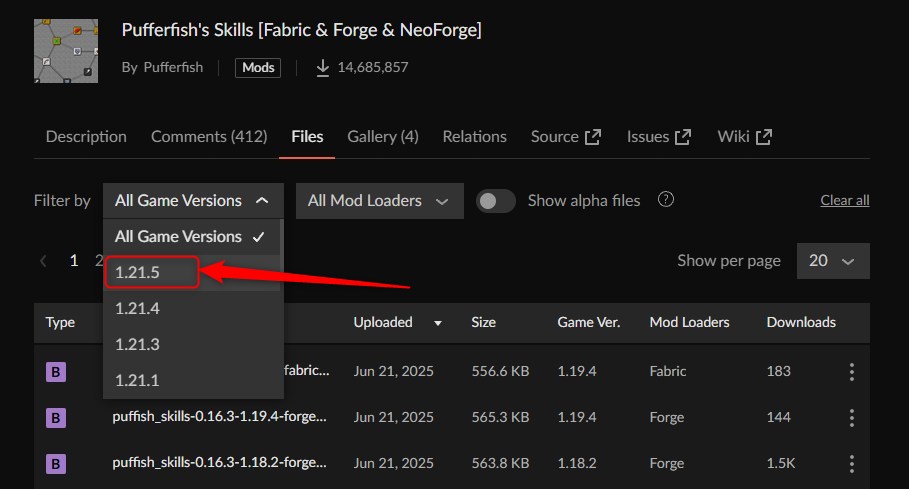Screen dimensions: 909x489
Task: Open the Pufferfish author link
Action: (173, 67)
